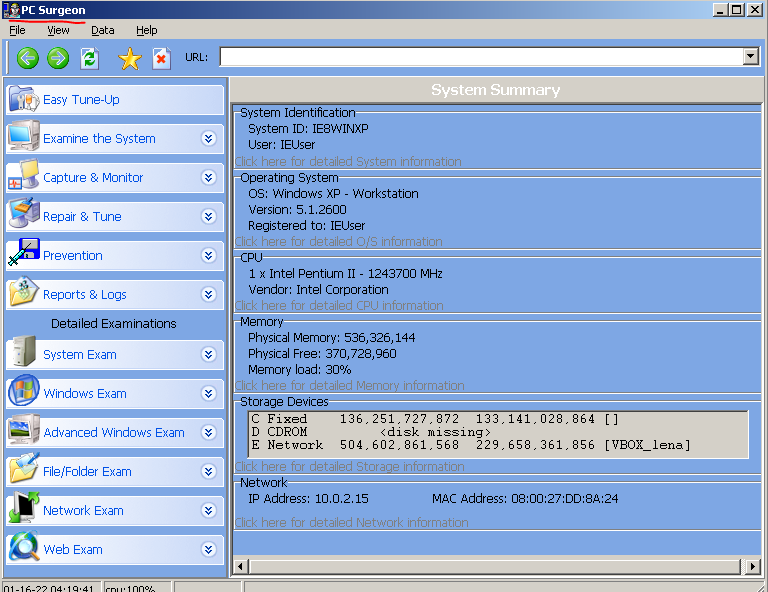Click the System ID: IE8WINXP text
Screen dimensions: 768x592
308,129
